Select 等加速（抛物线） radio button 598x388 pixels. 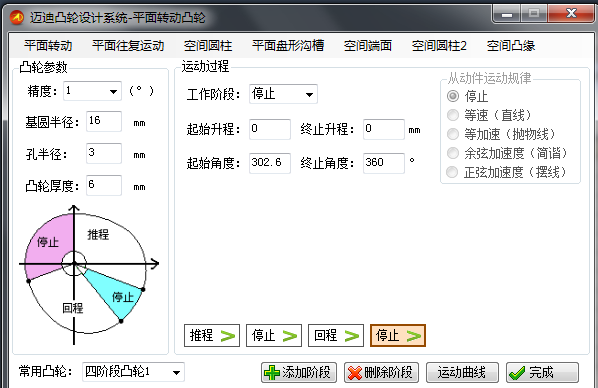[453, 134]
